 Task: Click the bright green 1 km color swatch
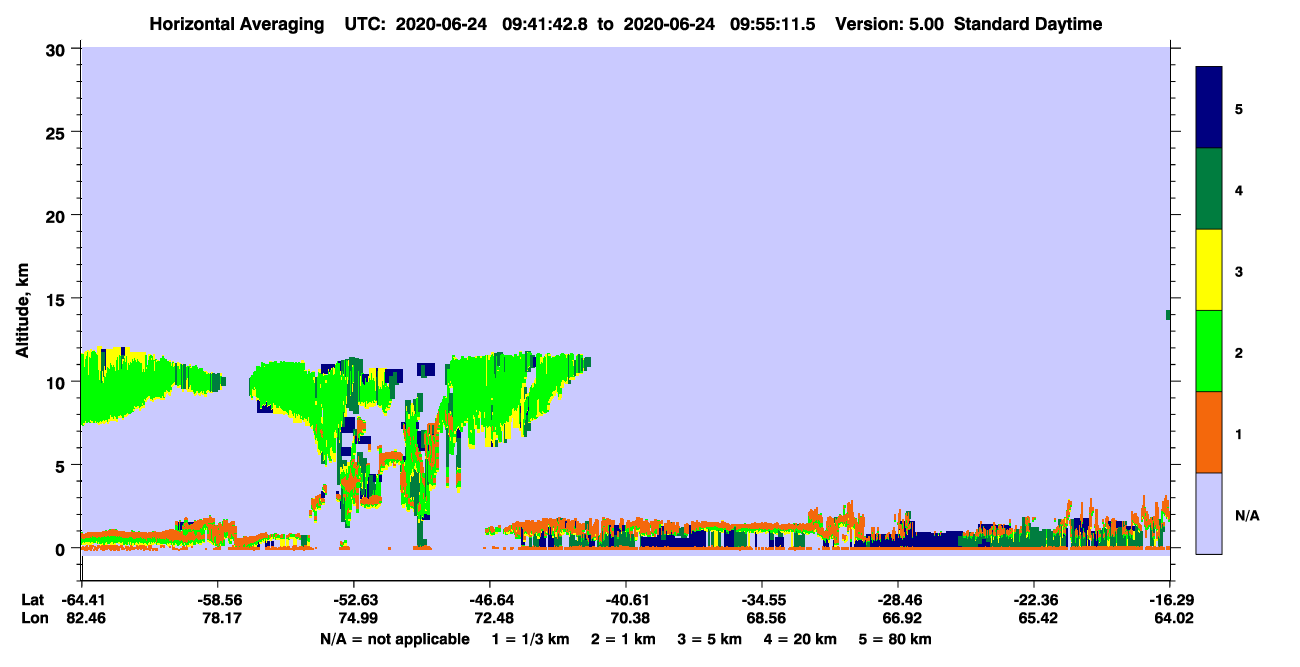coord(1209,351)
